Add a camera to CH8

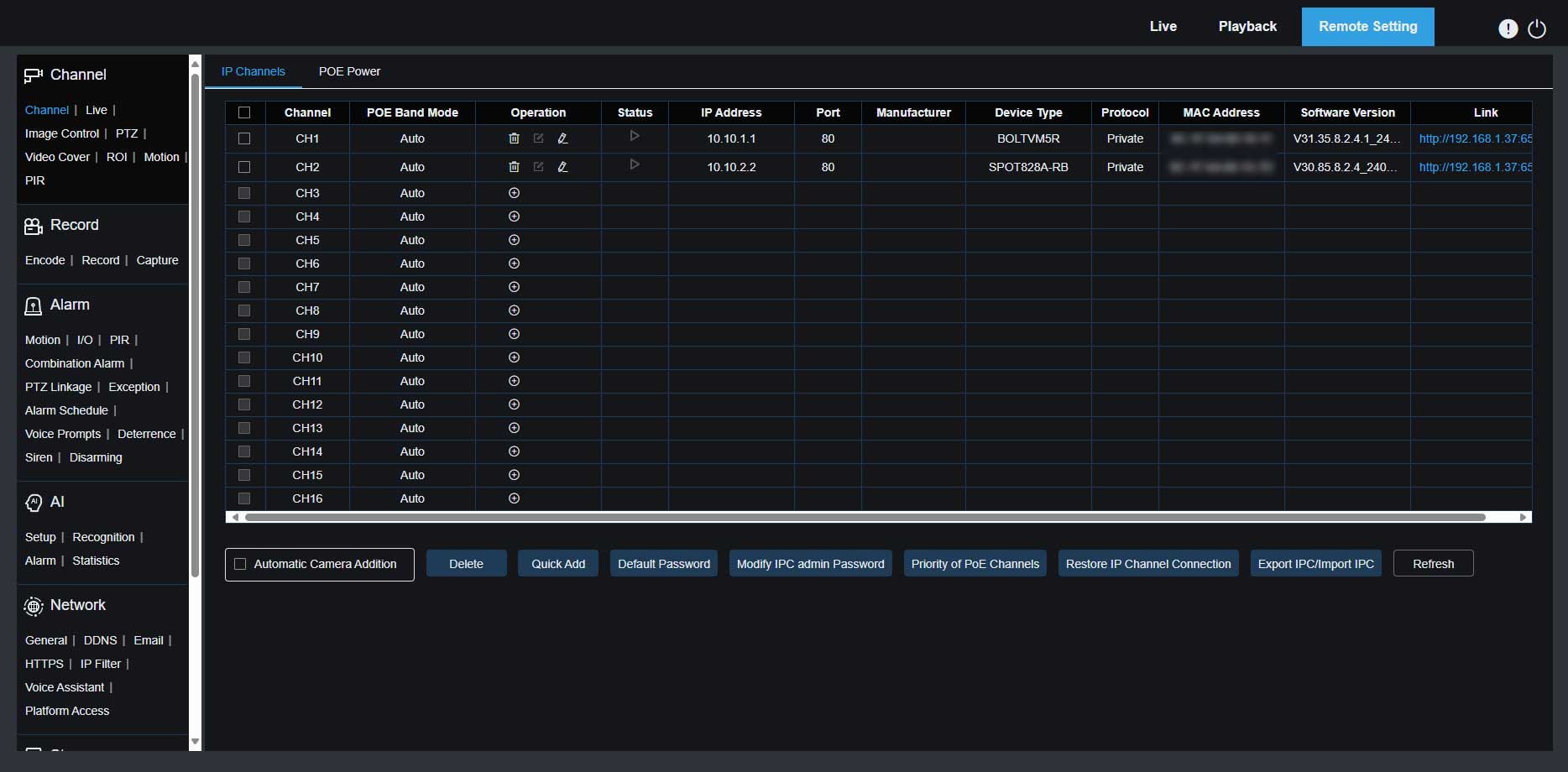[515, 310]
